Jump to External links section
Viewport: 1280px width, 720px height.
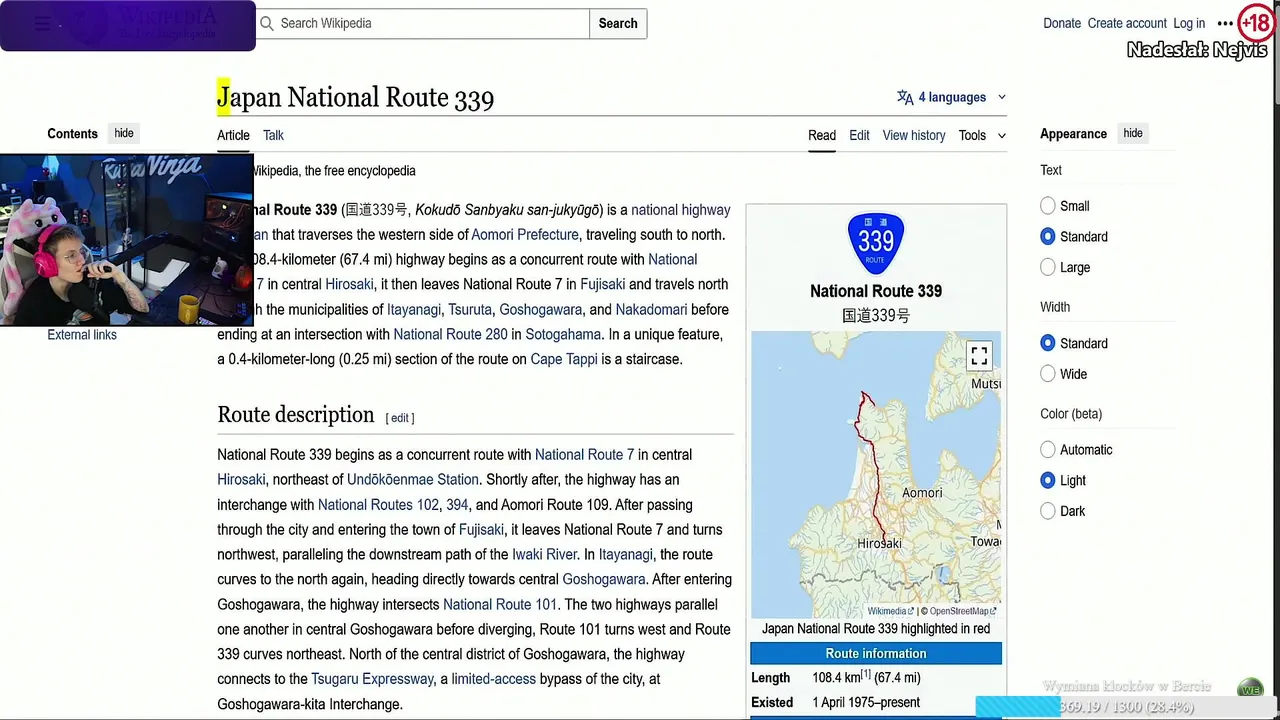click(x=82, y=335)
